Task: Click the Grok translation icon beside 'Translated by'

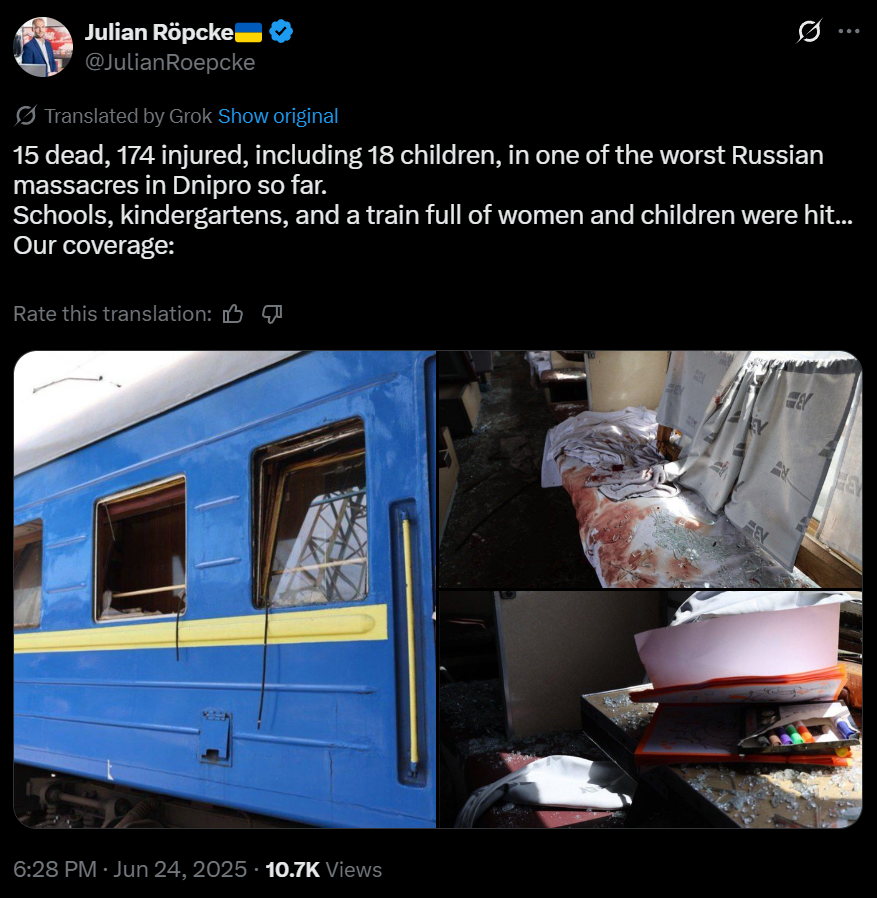Action: pos(26,116)
